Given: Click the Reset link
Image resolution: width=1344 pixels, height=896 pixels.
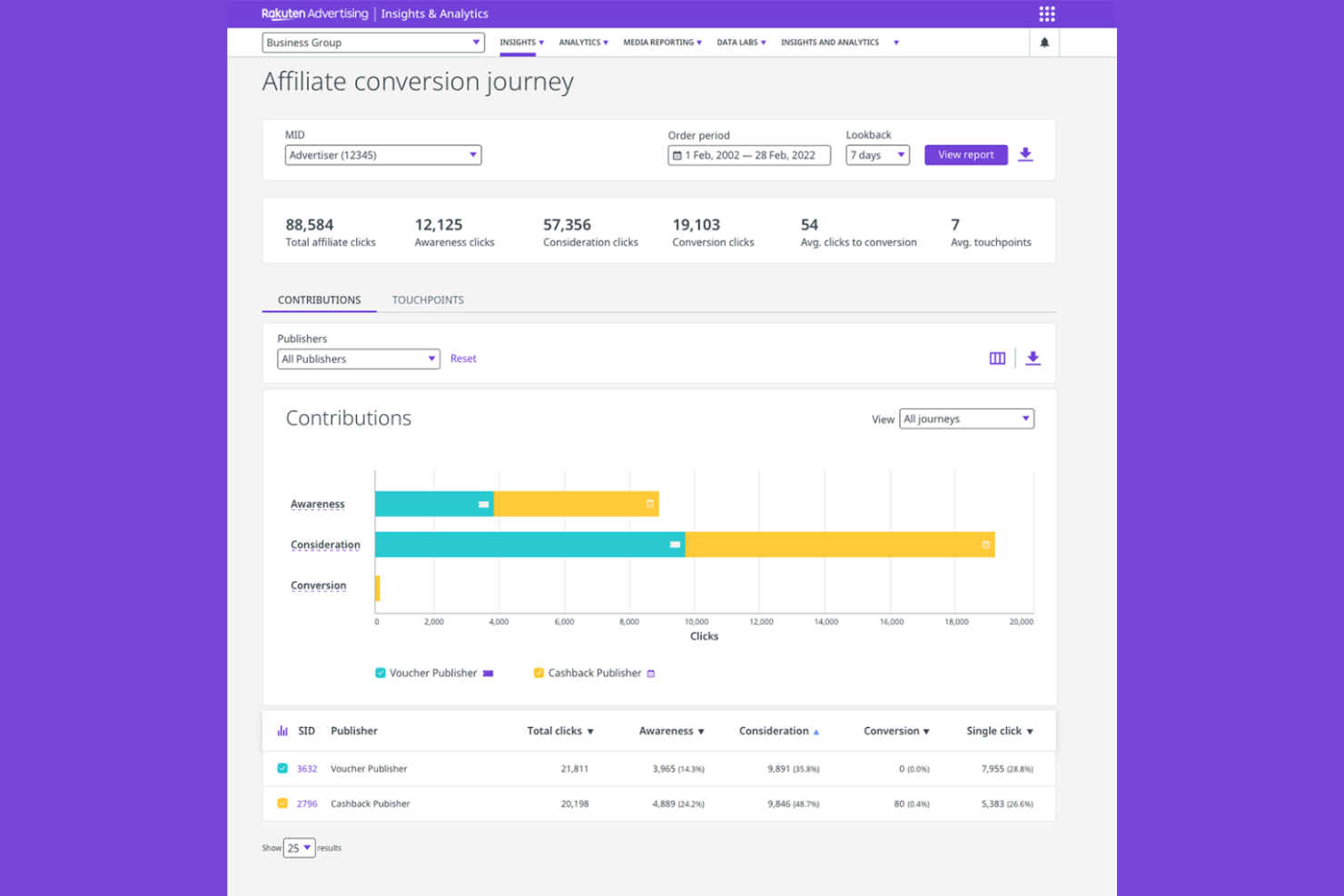Looking at the screenshot, I should tap(463, 359).
